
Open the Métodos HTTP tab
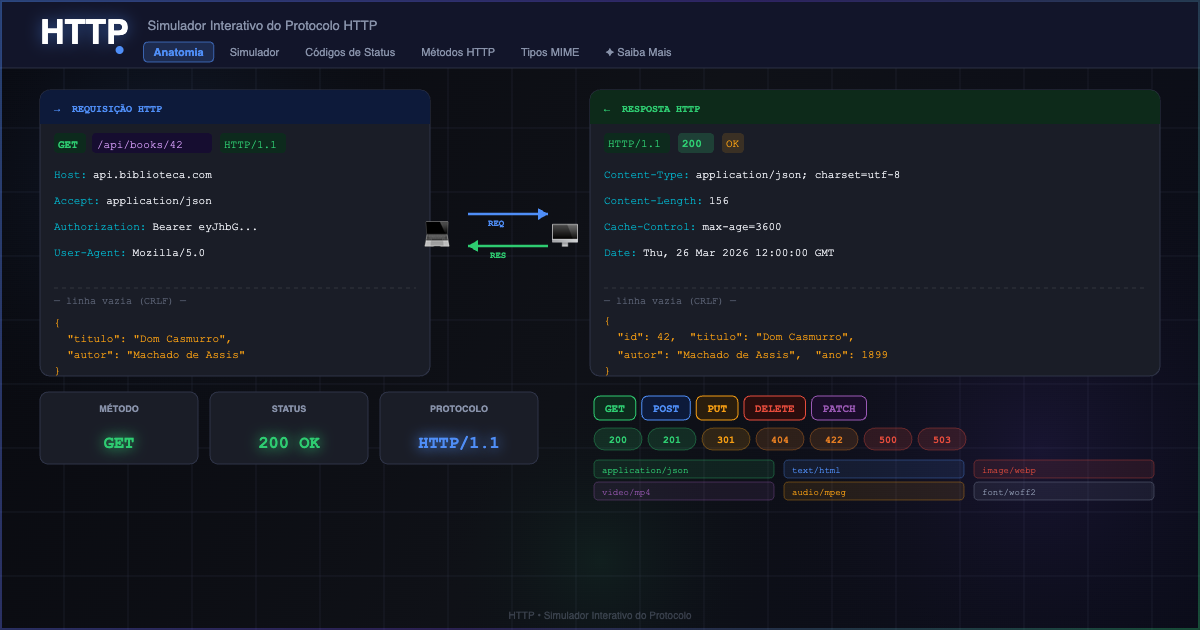click(x=458, y=52)
